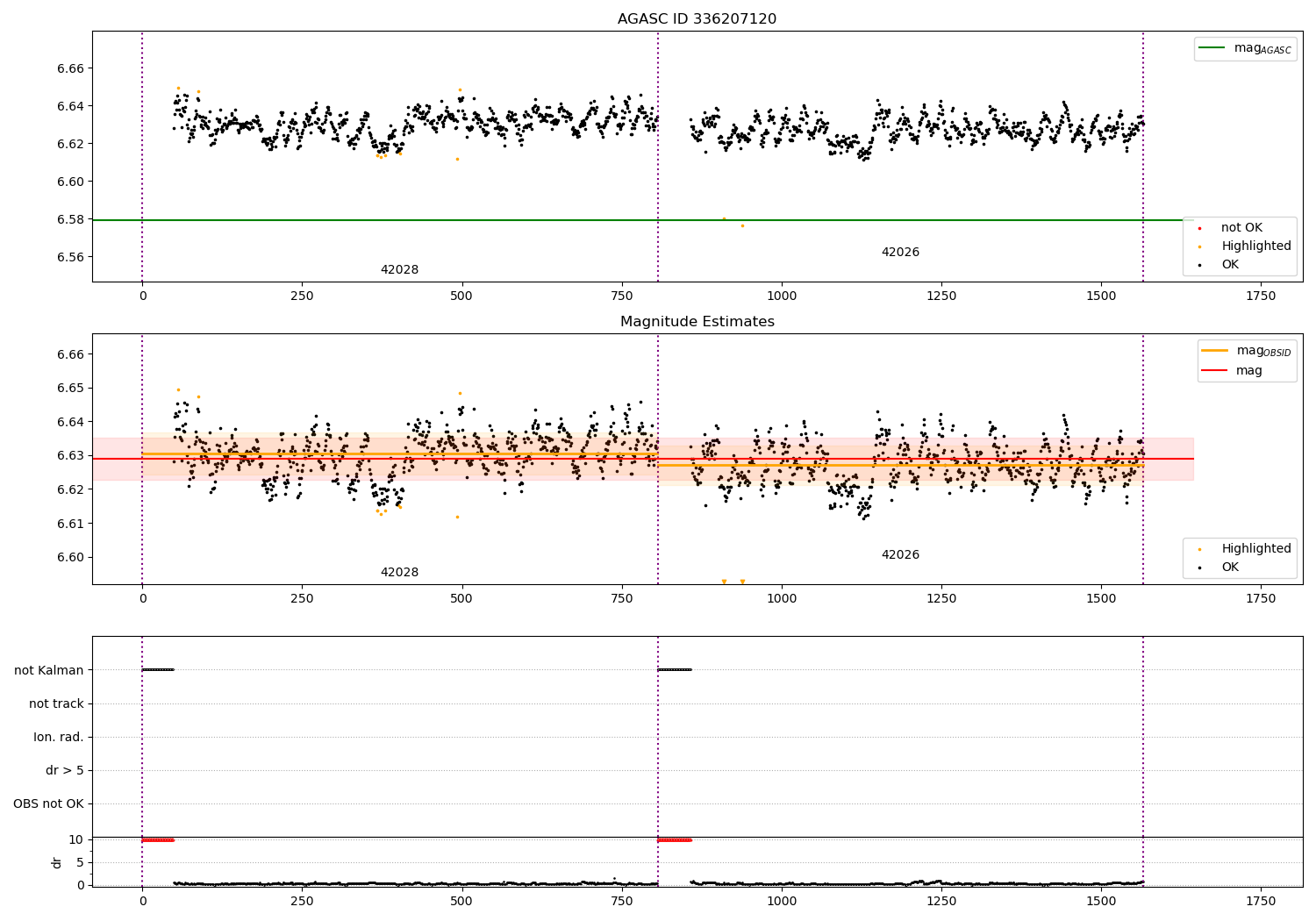The image size is (1316, 921).
Task: Click the 6.56 y-axis tick label
Action: (x=70, y=258)
